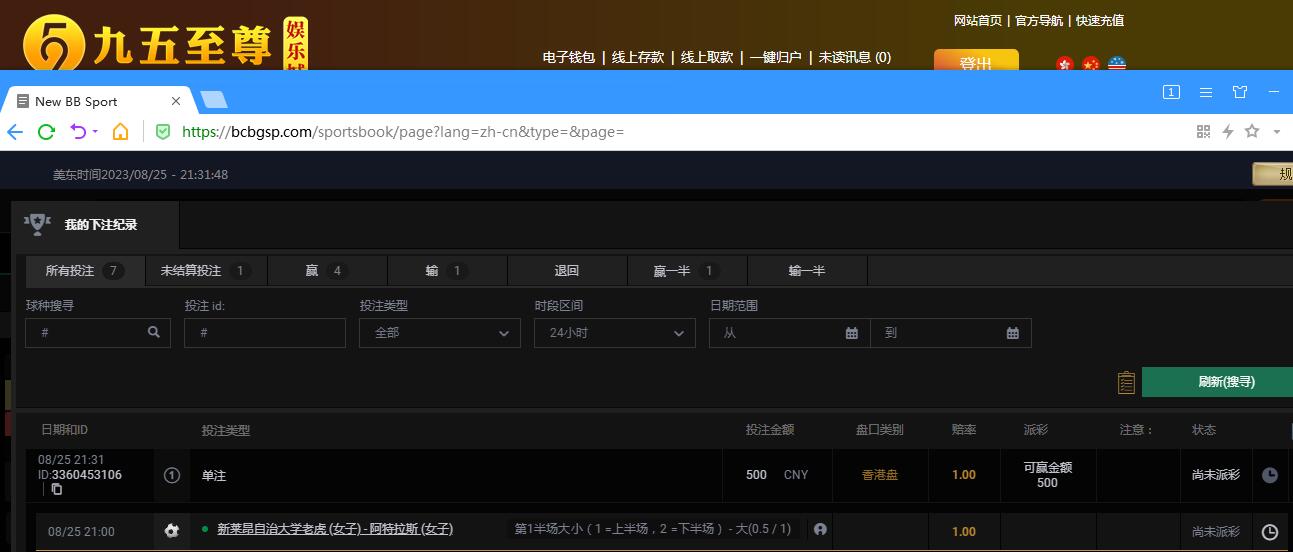The image size is (1293, 552).
Task: Click the 线上存款 link in top navigation
Action: (638, 57)
